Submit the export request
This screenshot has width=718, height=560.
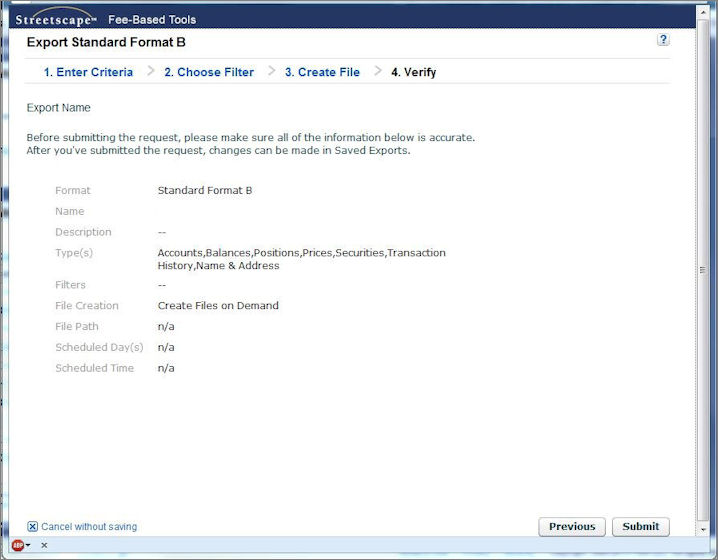tap(640, 527)
